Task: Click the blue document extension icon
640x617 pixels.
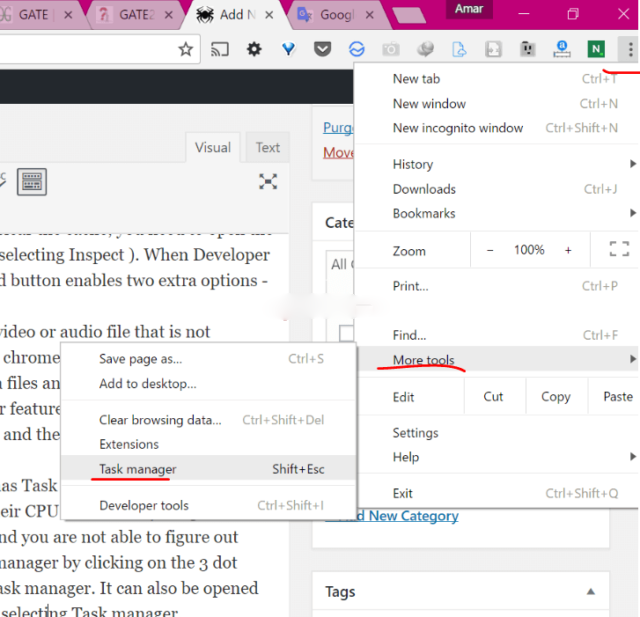Action: tap(459, 49)
